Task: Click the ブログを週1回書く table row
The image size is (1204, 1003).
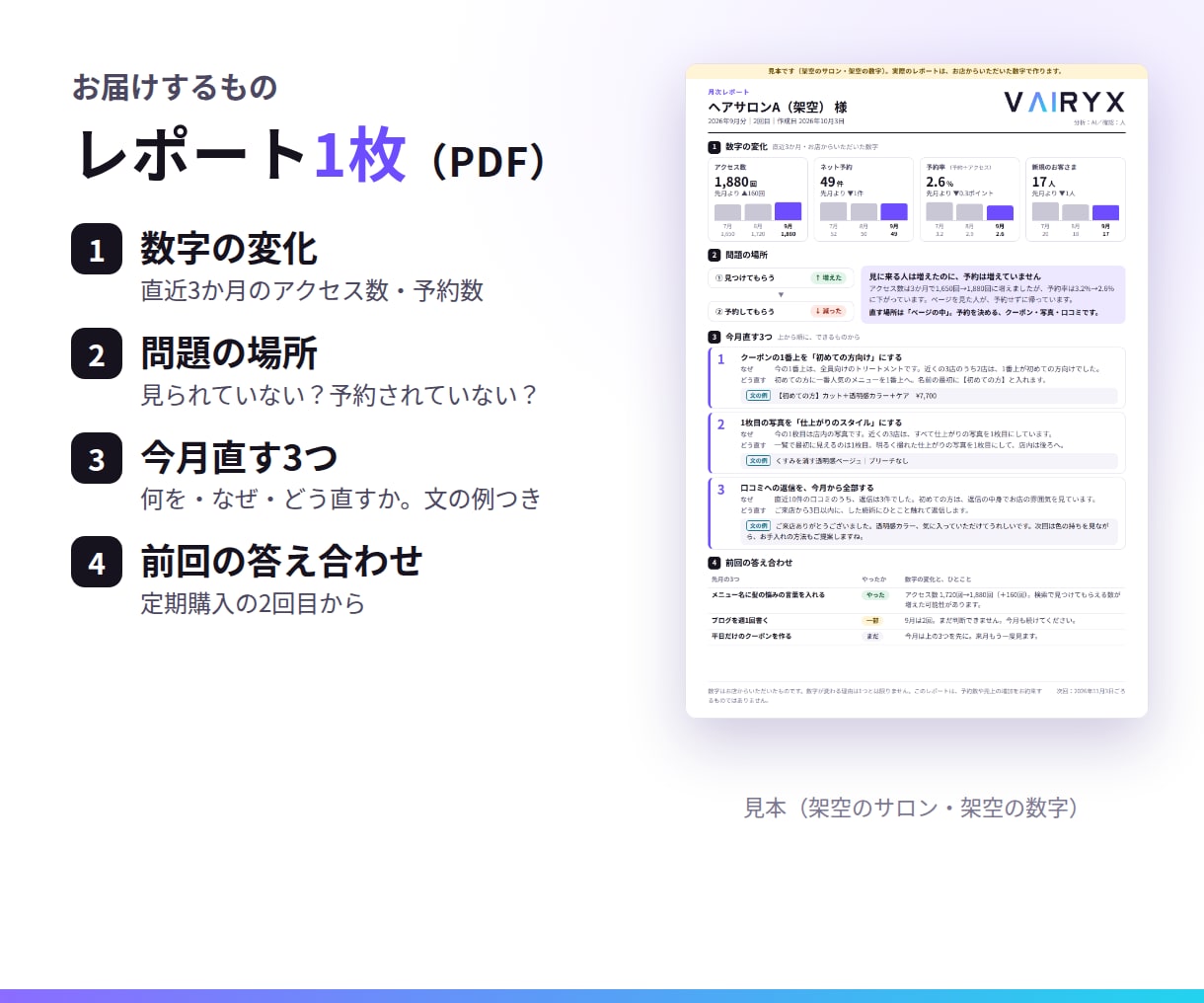Action: [x=917, y=621]
